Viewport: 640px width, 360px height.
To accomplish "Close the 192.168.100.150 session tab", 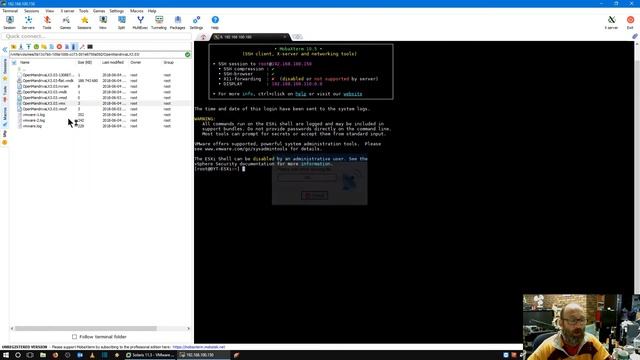I will click(285, 37).
